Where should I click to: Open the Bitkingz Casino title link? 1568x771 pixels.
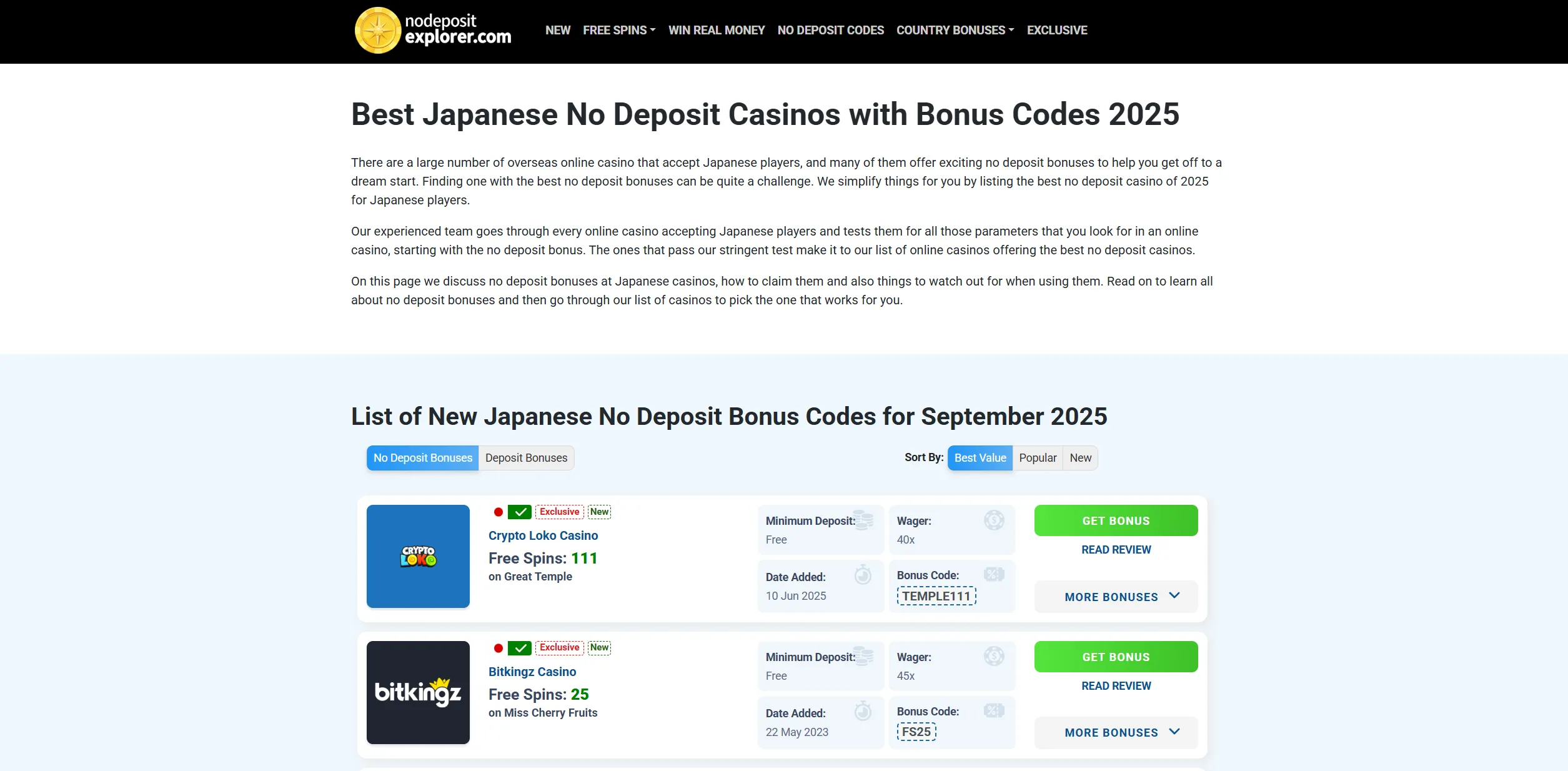pyautogui.click(x=532, y=672)
